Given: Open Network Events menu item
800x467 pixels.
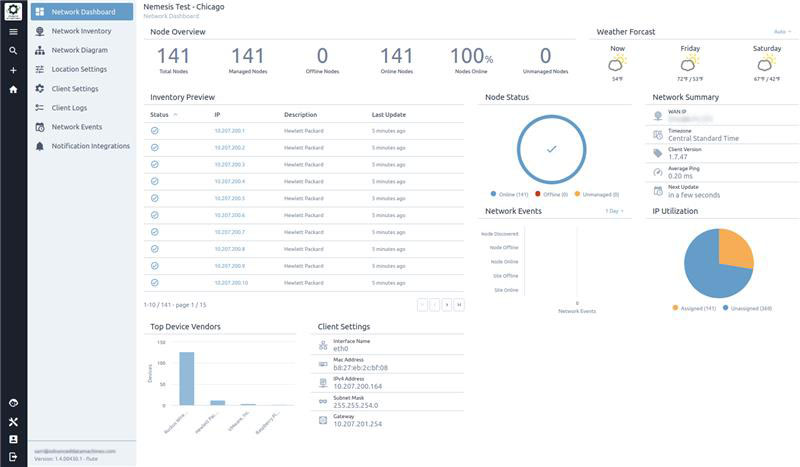Looking at the screenshot, I should pyautogui.click(x=82, y=127).
